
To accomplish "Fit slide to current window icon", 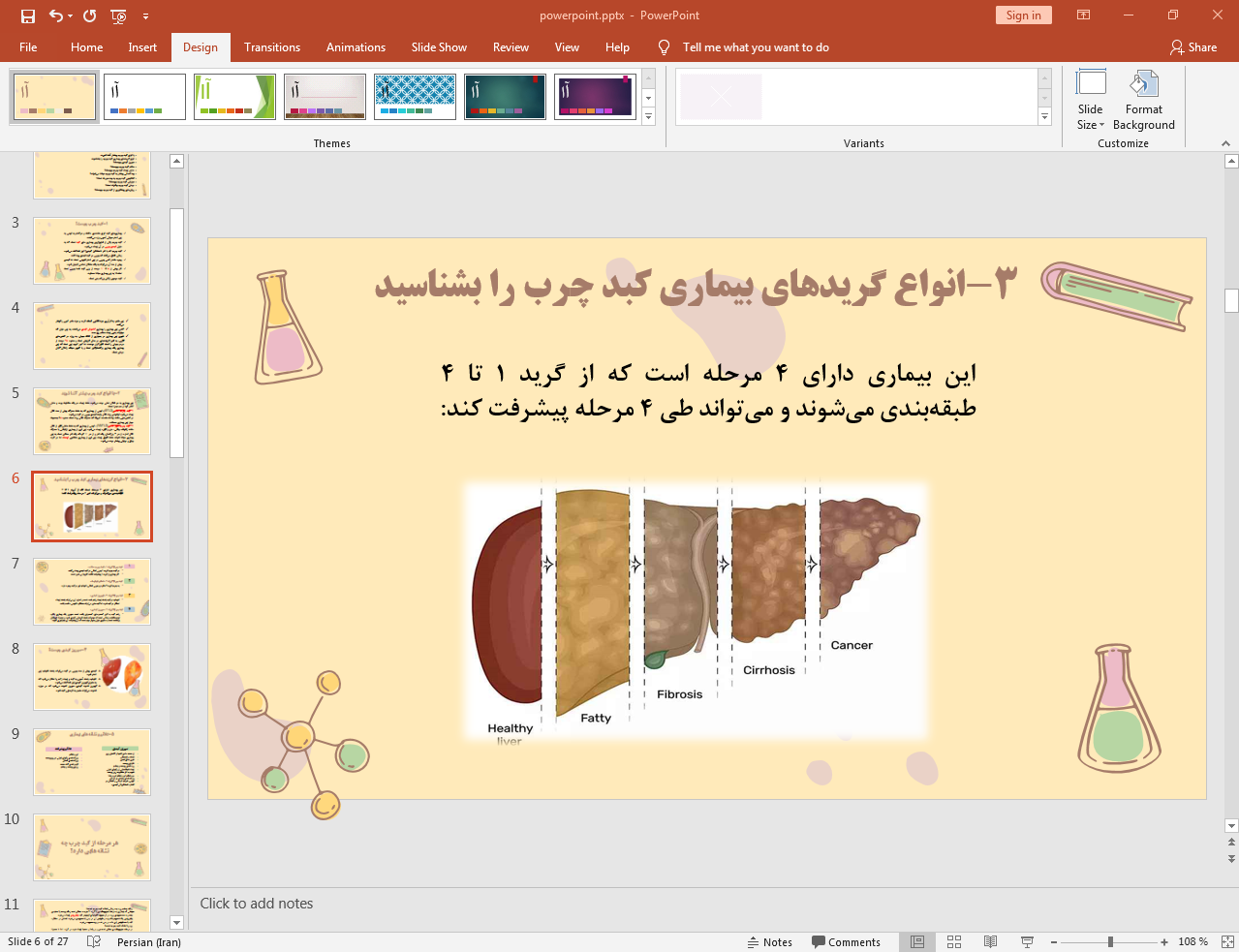I will pyautogui.click(x=1226, y=941).
